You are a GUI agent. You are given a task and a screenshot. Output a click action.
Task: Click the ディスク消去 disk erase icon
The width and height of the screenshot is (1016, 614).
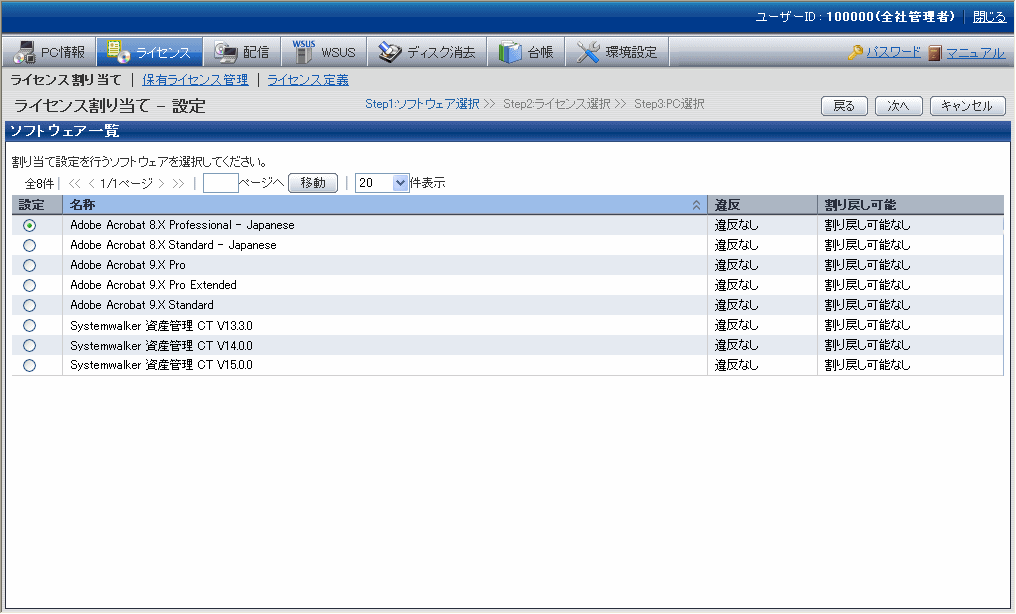point(389,52)
